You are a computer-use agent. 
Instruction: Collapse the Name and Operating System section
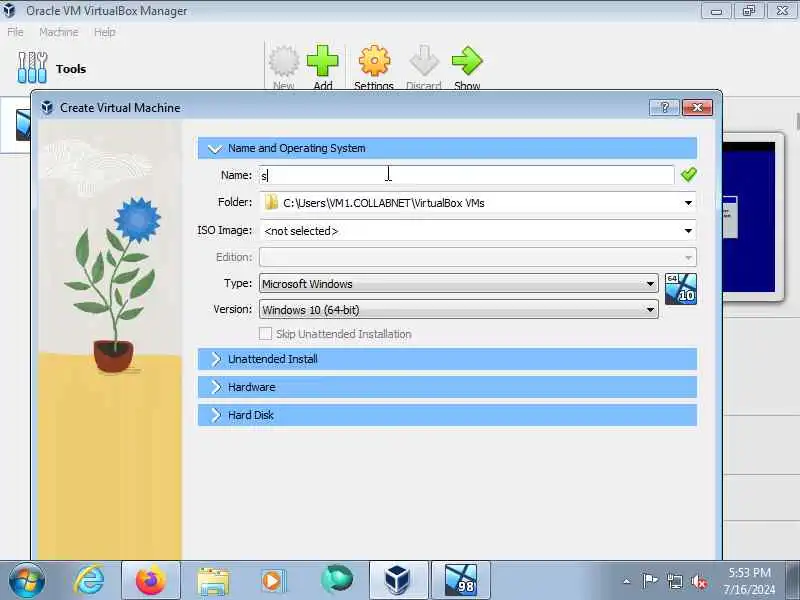(447, 148)
